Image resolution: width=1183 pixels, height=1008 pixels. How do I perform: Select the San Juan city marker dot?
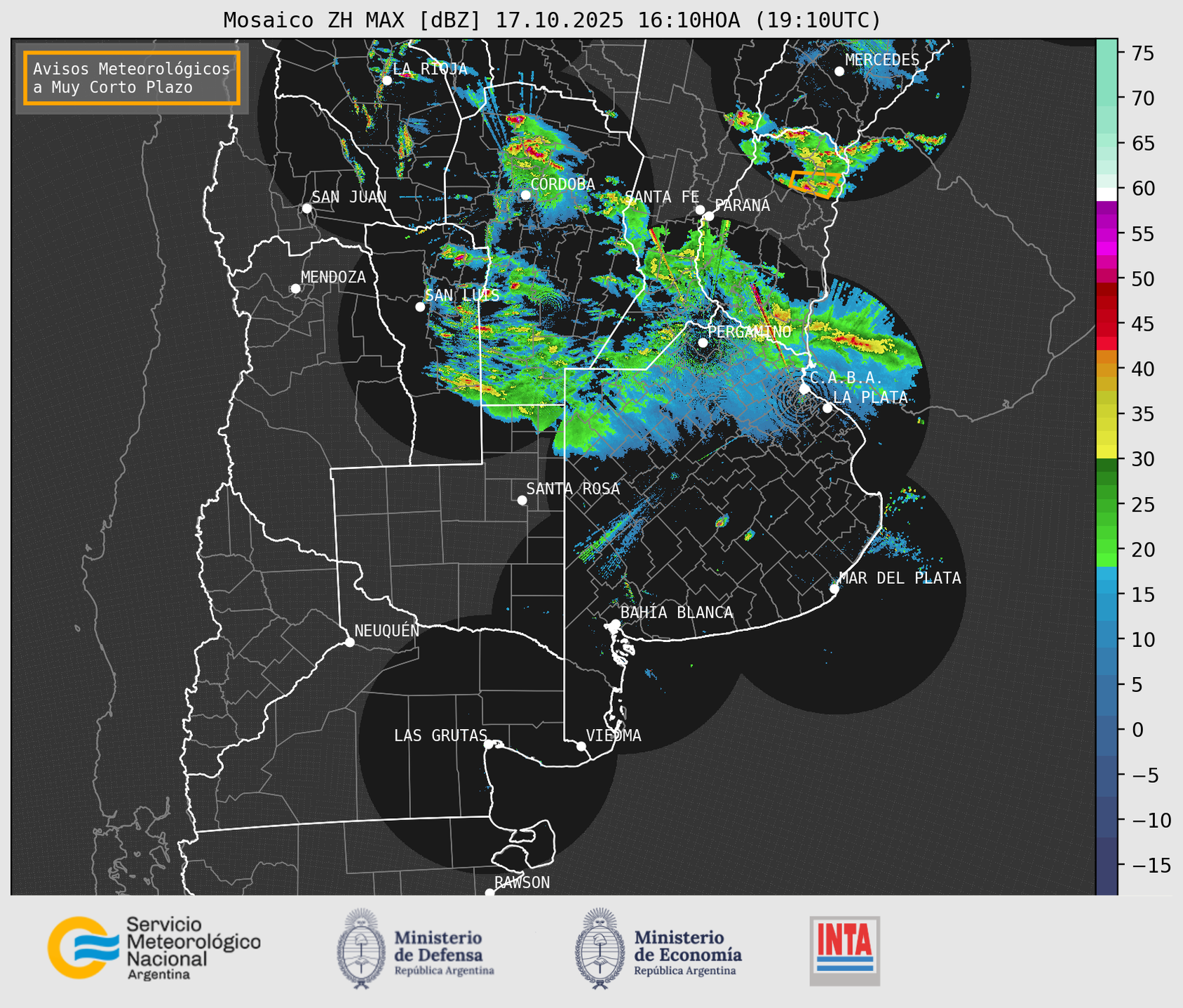(306, 208)
